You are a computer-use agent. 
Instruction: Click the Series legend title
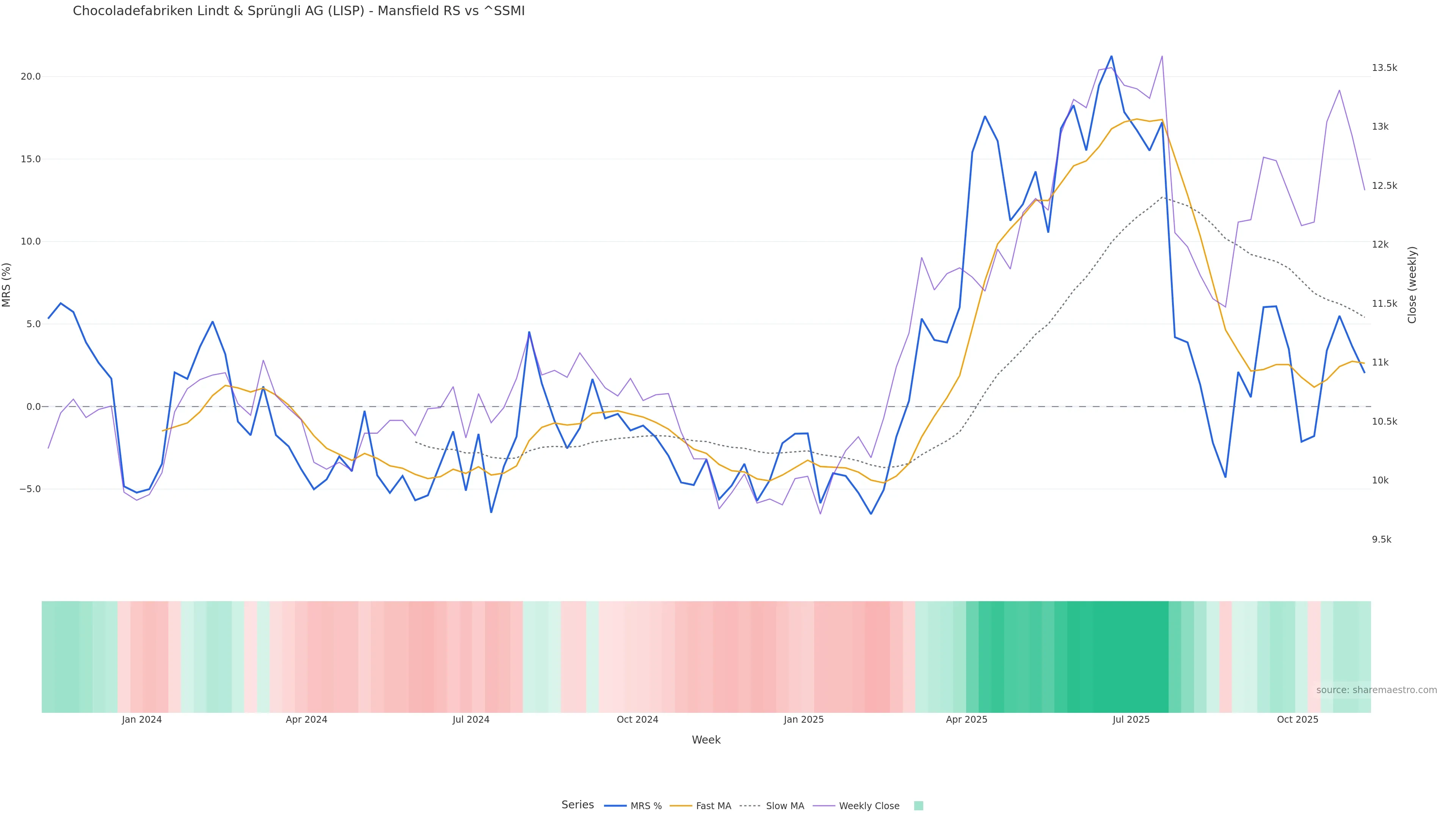click(x=577, y=805)
